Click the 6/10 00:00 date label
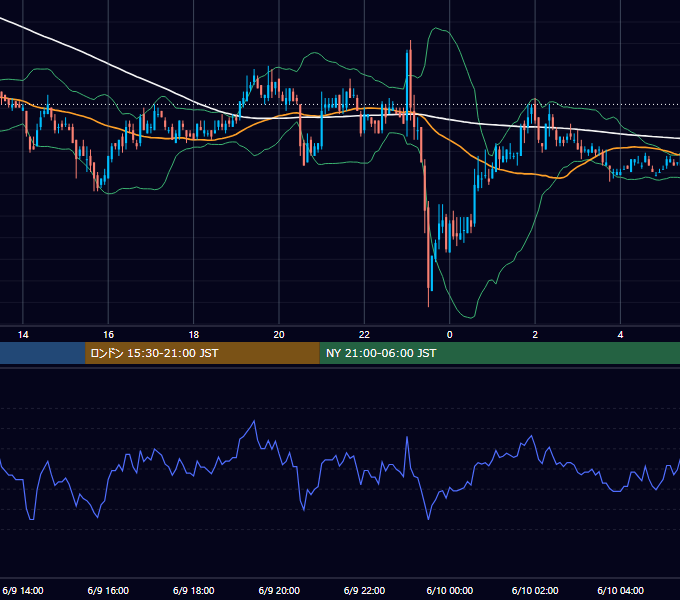 [450, 591]
